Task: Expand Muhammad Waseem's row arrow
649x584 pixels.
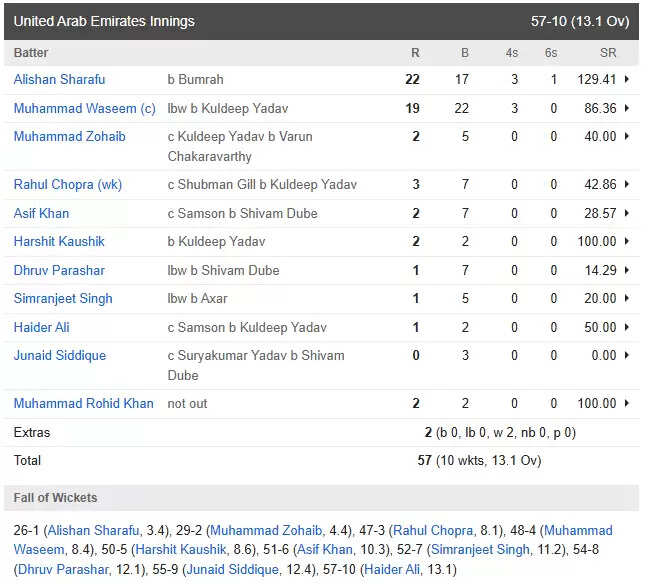Action: (x=627, y=108)
